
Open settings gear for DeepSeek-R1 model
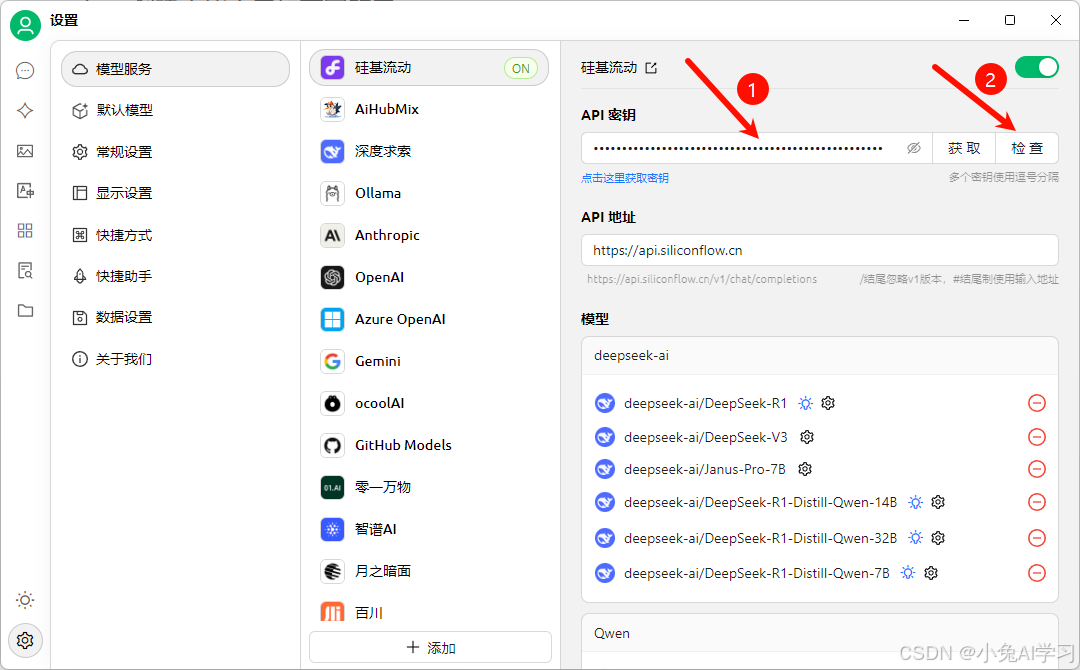coord(828,403)
